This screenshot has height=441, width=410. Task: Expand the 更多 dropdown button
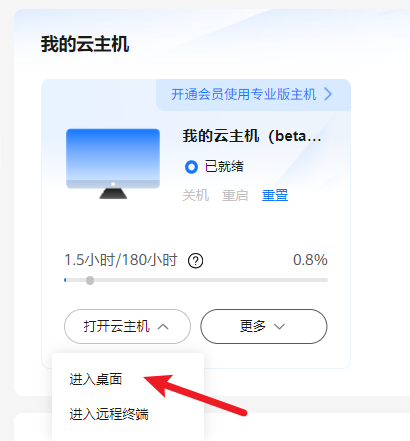[264, 326]
